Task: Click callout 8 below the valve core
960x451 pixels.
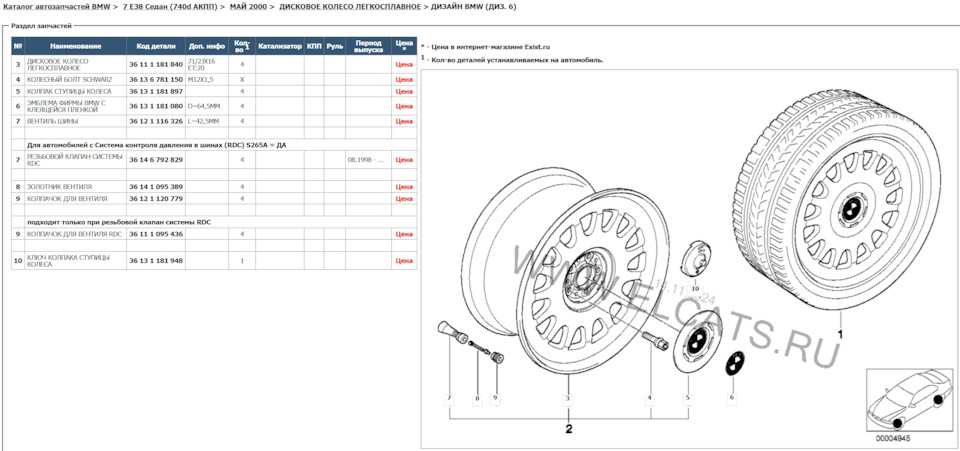Action: [x=477, y=399]
